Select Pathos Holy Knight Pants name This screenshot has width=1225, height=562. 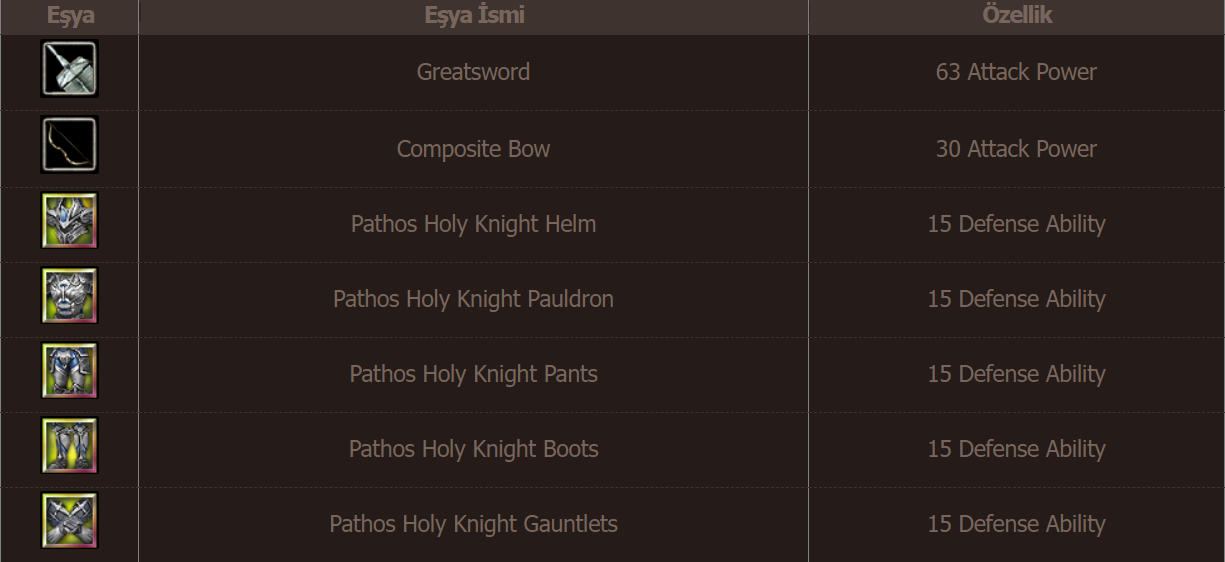pos(473,374)
